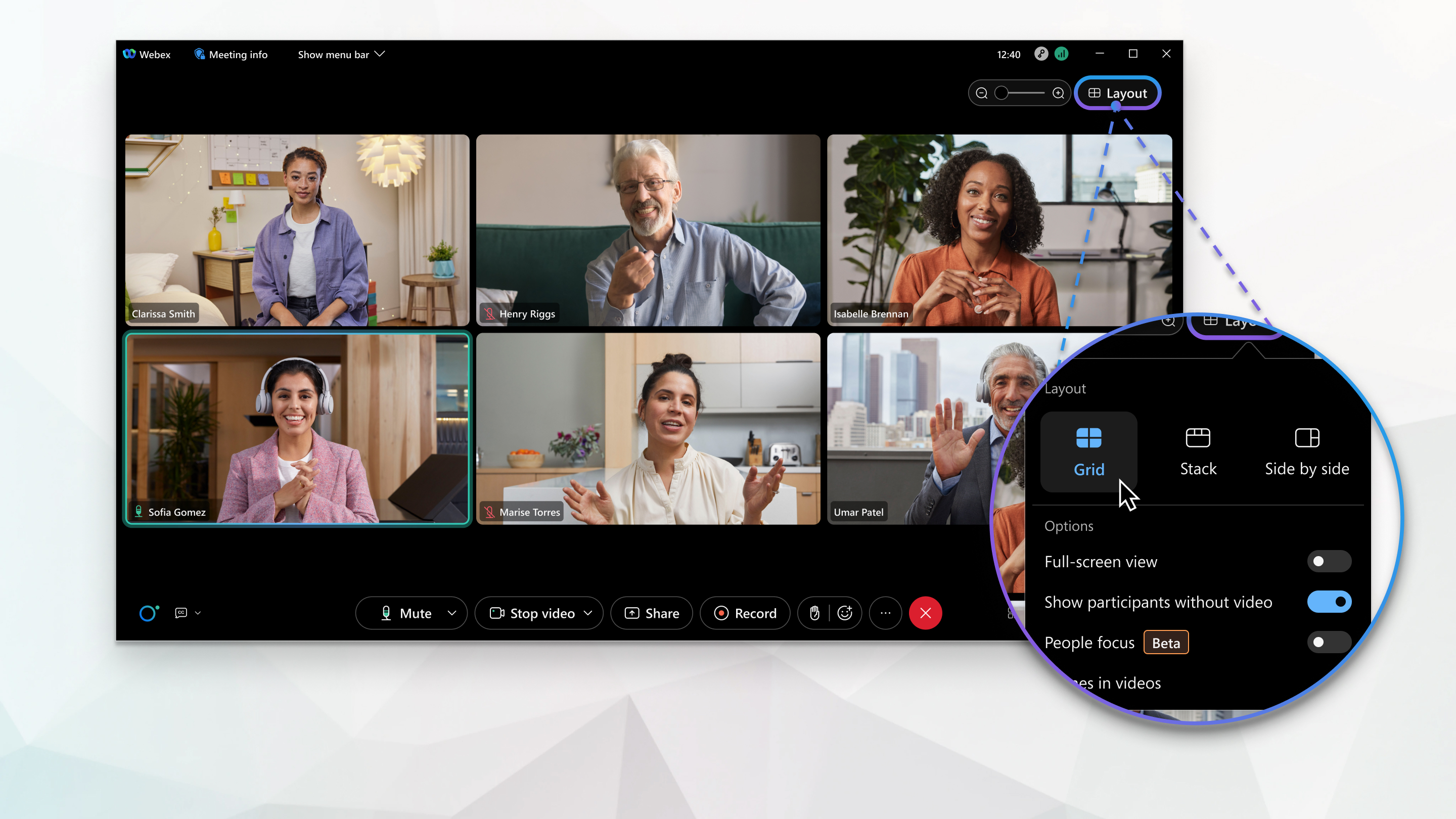
Task: Click Meeting info menu item
Action: 231,54
